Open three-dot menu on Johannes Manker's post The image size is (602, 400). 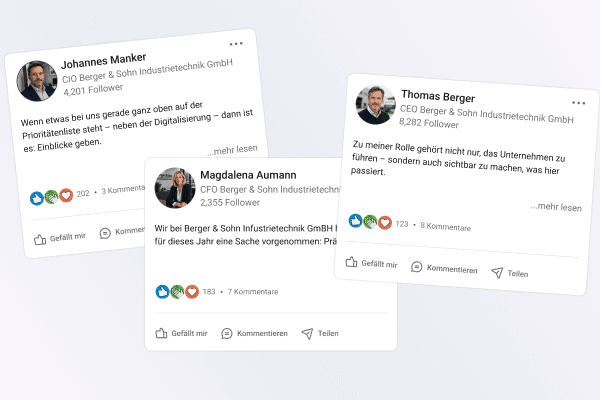pyautogui.click(x=236, y=44)
